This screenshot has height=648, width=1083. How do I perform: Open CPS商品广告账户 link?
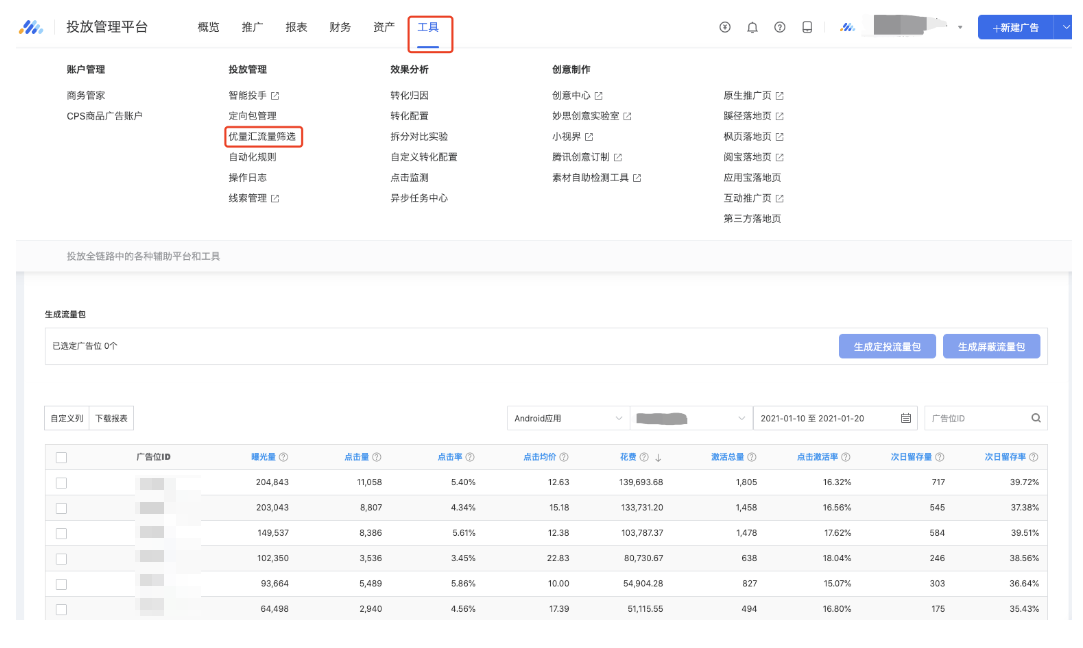104,116
